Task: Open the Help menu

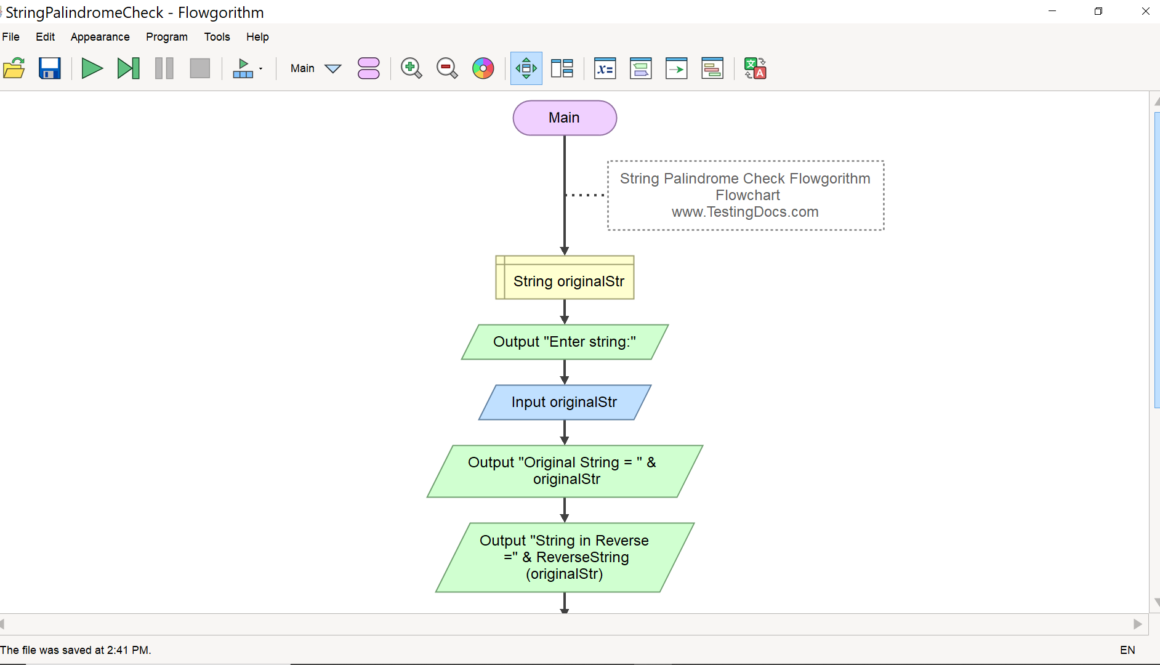Action: pos(257,37)
